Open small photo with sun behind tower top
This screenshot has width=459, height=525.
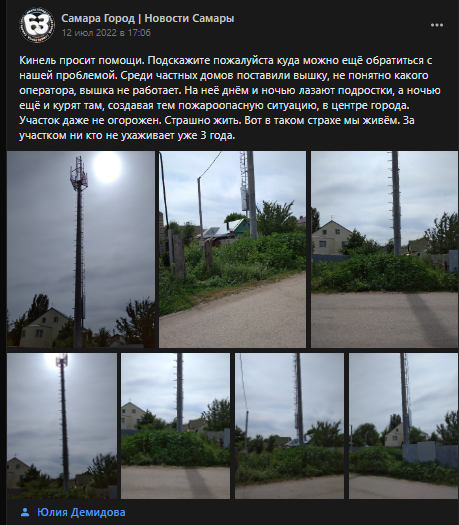[62, 426]
